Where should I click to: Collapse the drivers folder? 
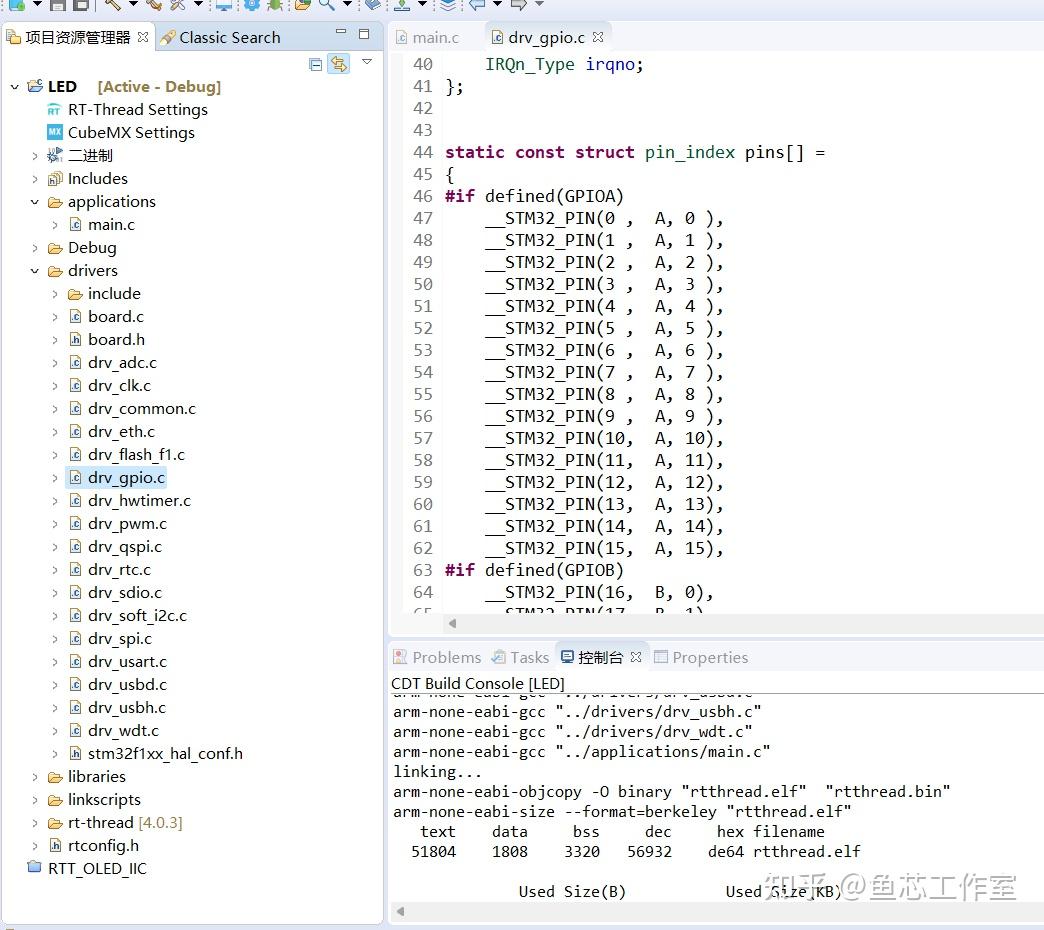pyautogui.click(x=33, y=270)
